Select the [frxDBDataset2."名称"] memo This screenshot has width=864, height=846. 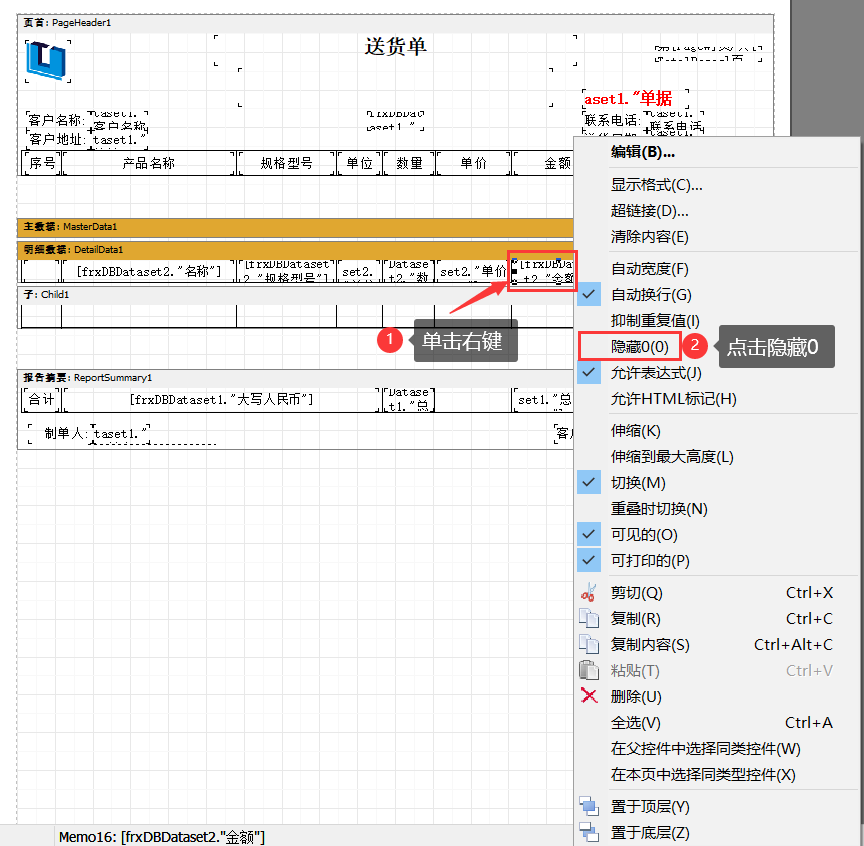[x=149, y=271]
